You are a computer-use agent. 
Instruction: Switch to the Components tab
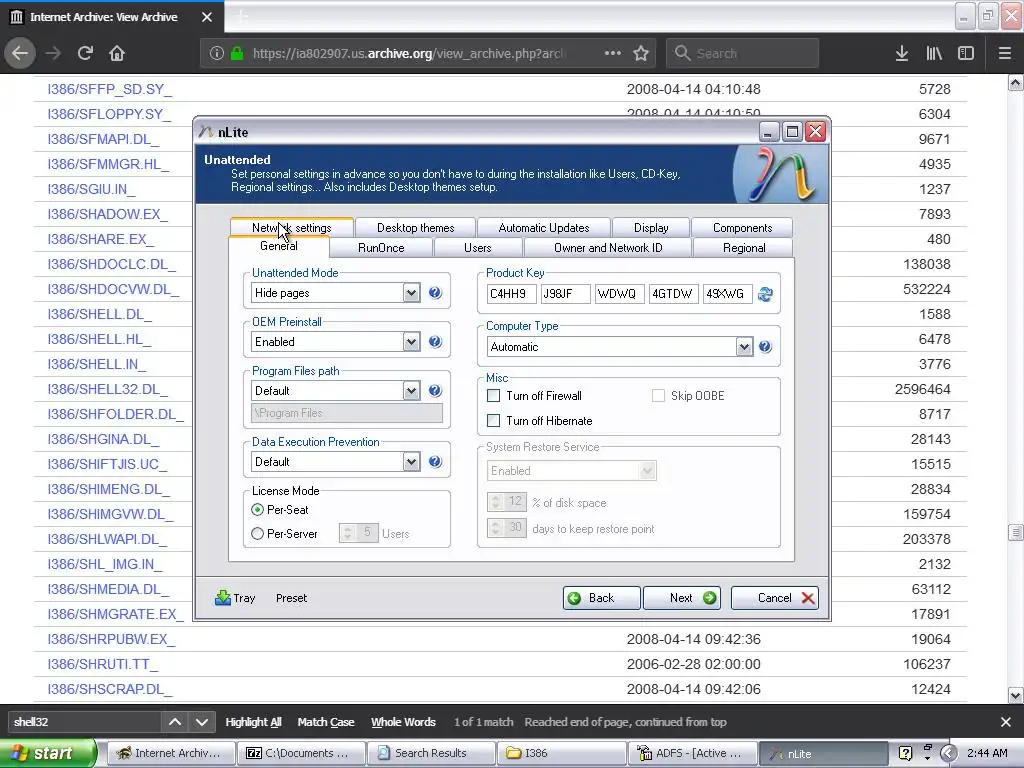tap(743, 227)
